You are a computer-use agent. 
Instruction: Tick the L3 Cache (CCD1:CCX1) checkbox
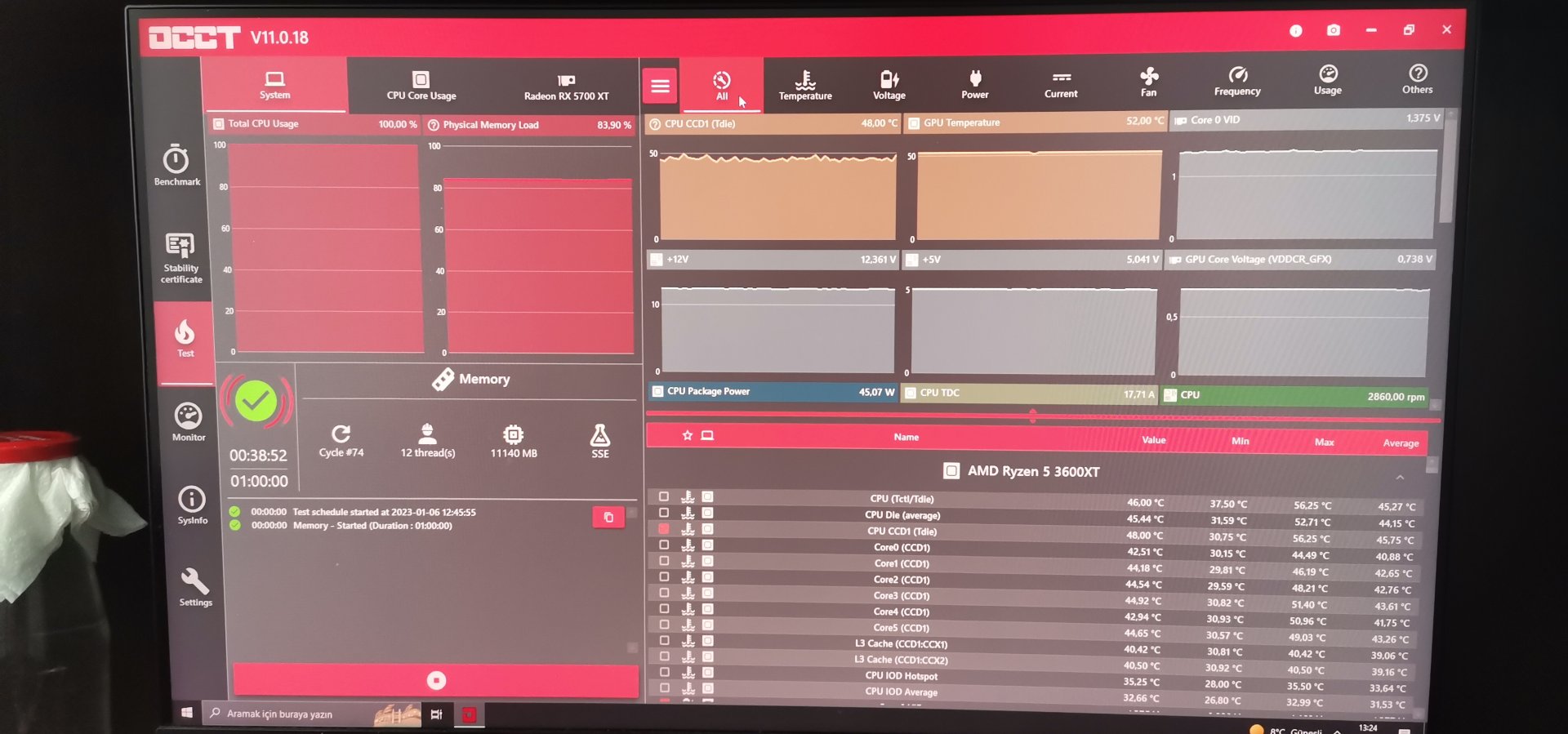click(x=665, y=641)
